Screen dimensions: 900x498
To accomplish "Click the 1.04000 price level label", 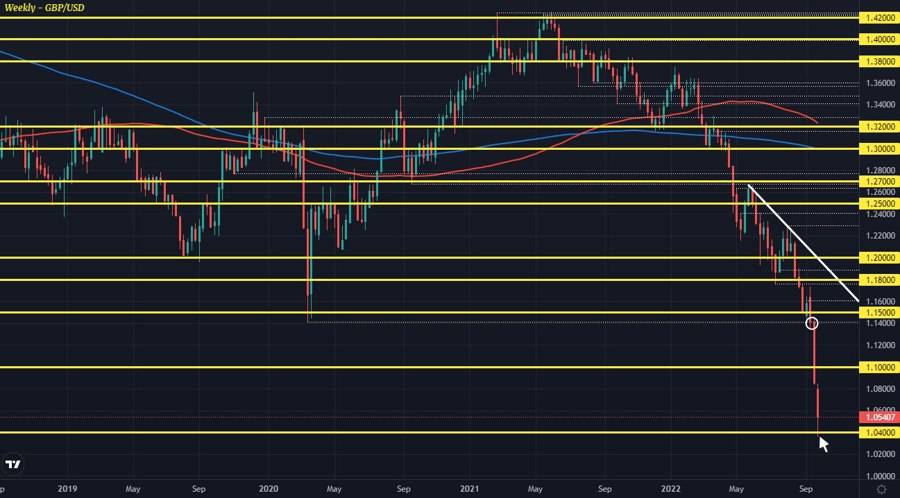I will click(x=879, y=433).
